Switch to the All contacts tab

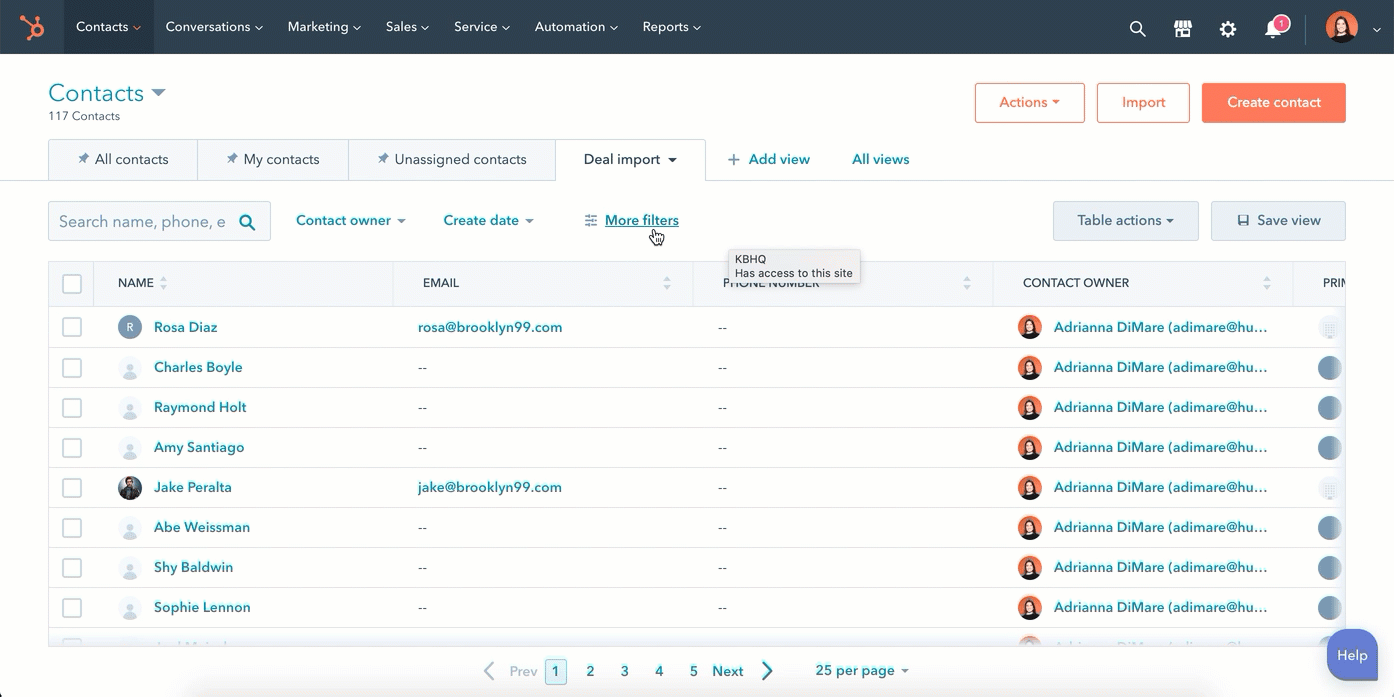(123, 160)
